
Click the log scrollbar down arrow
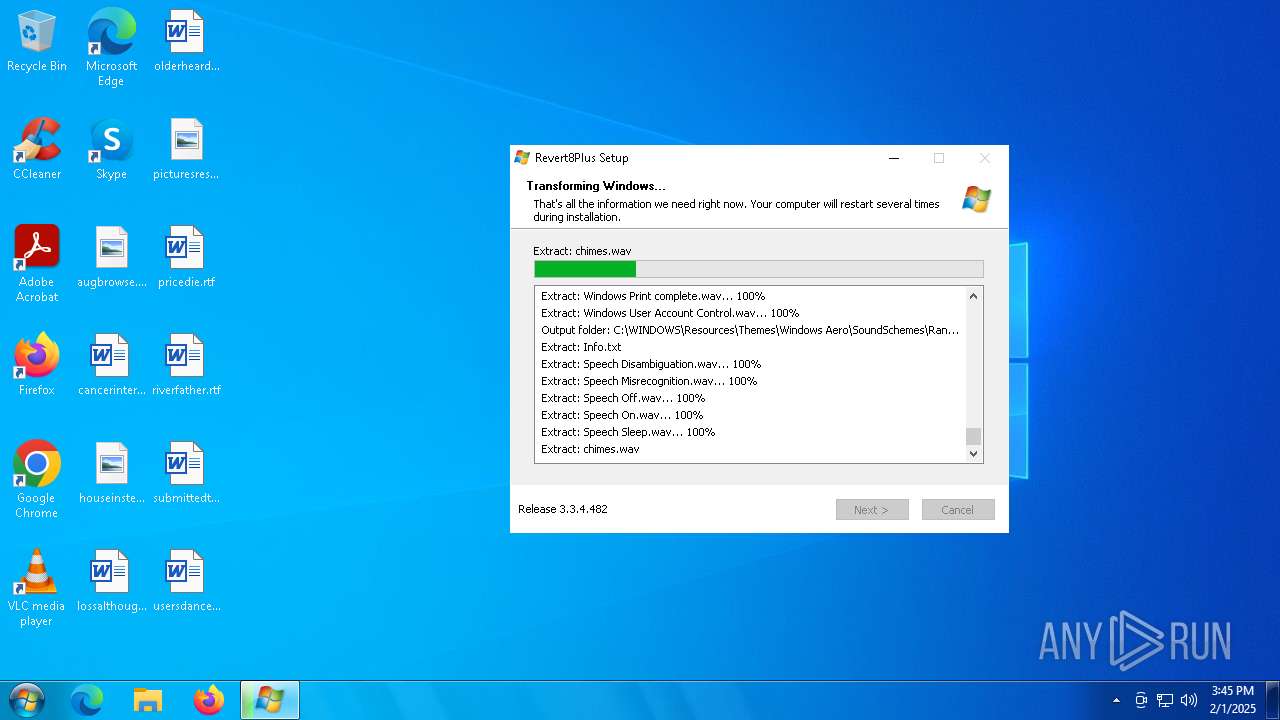pos(974,454)
